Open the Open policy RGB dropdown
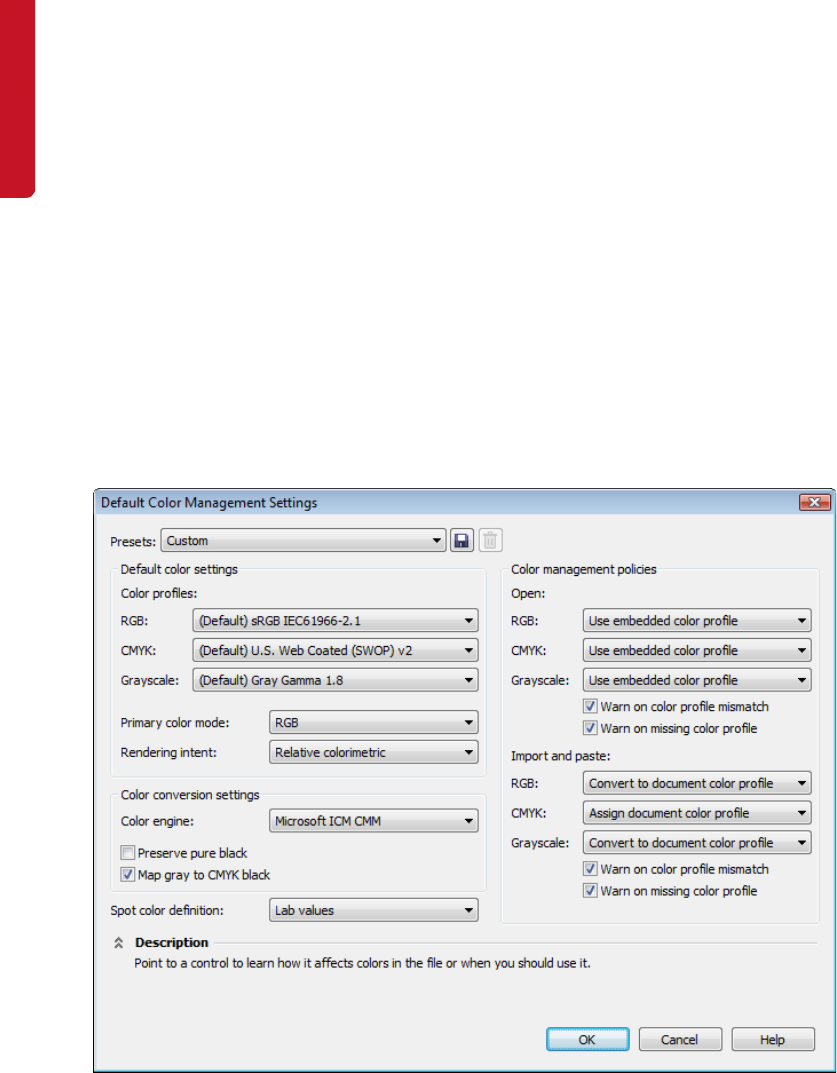 pyautogui.click(x=697, y=621)
